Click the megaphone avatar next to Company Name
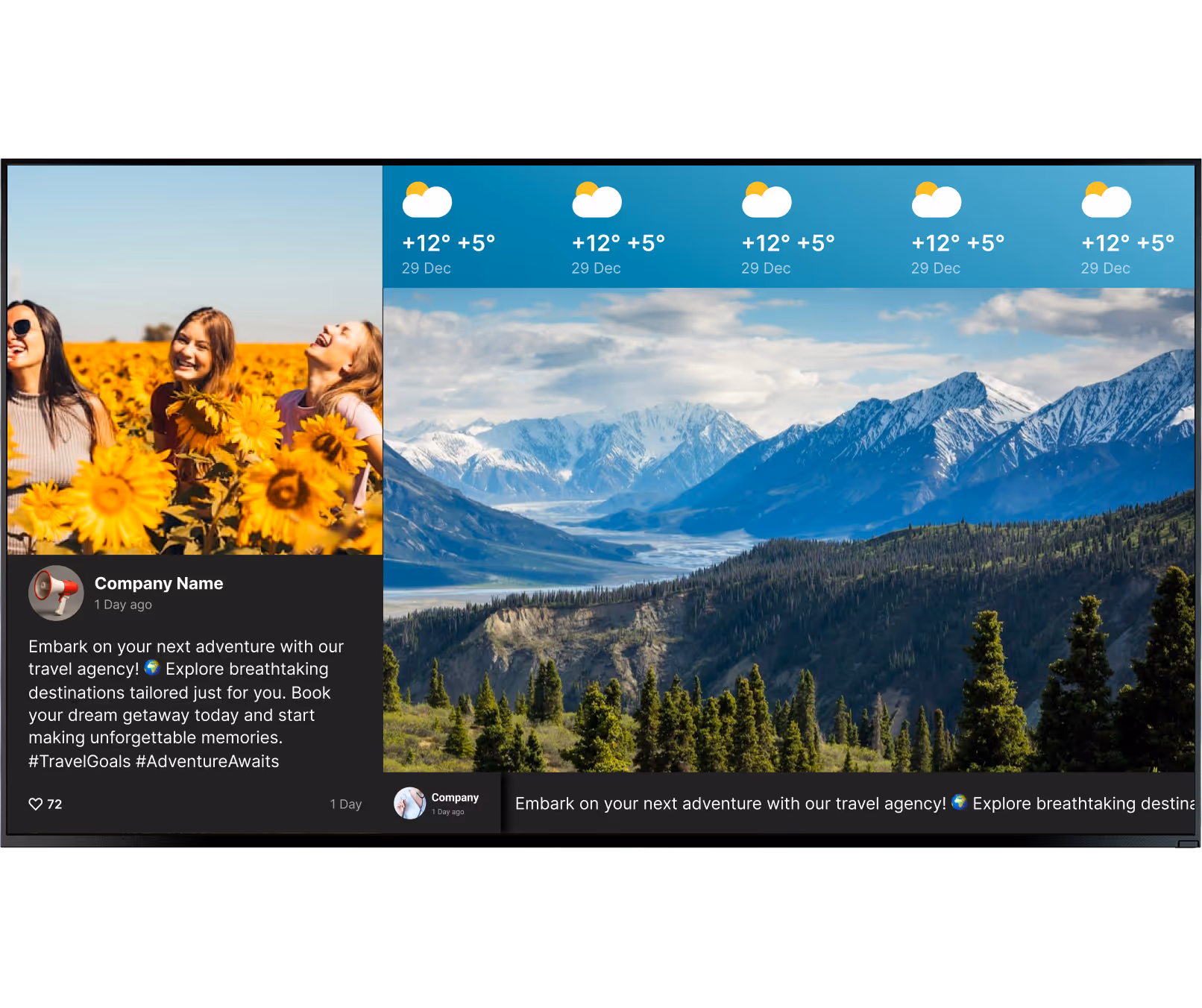The width and height of the screenshot is (1202, 1008). coord(56,593)
